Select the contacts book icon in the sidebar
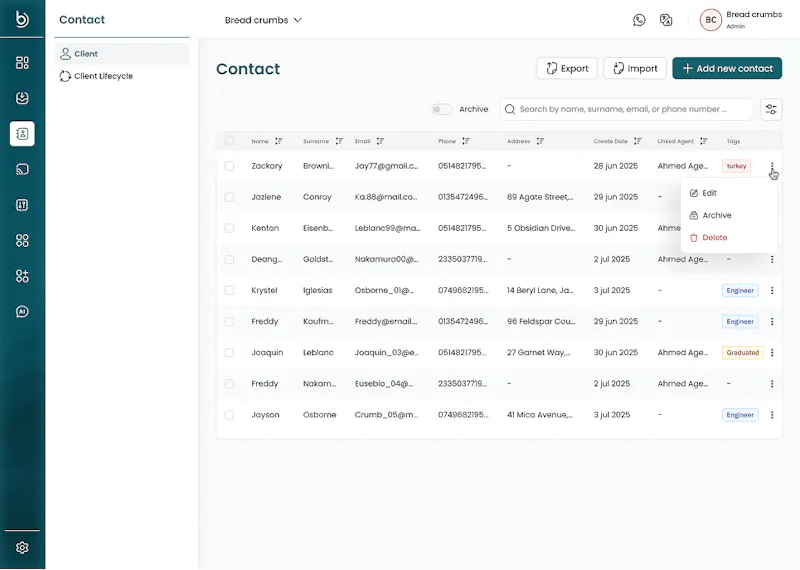800x570 pixels. [22, 134]
